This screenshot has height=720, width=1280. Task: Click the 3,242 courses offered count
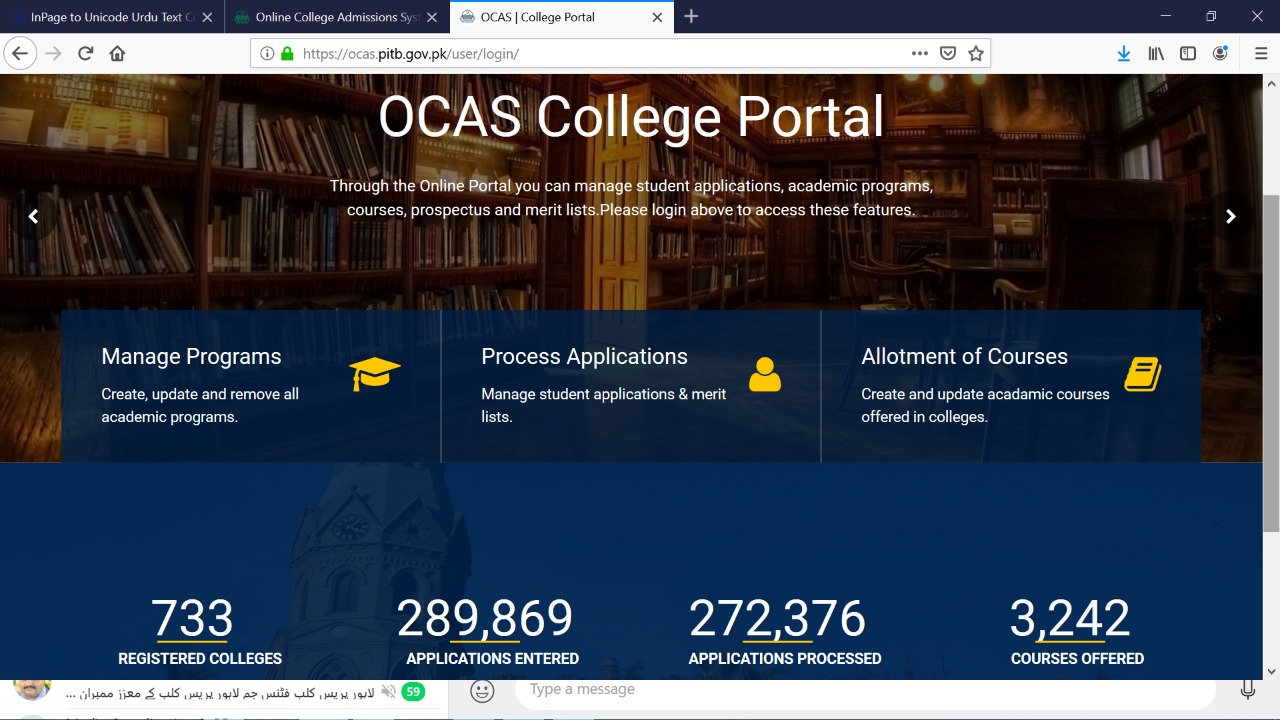point(1070,618)
